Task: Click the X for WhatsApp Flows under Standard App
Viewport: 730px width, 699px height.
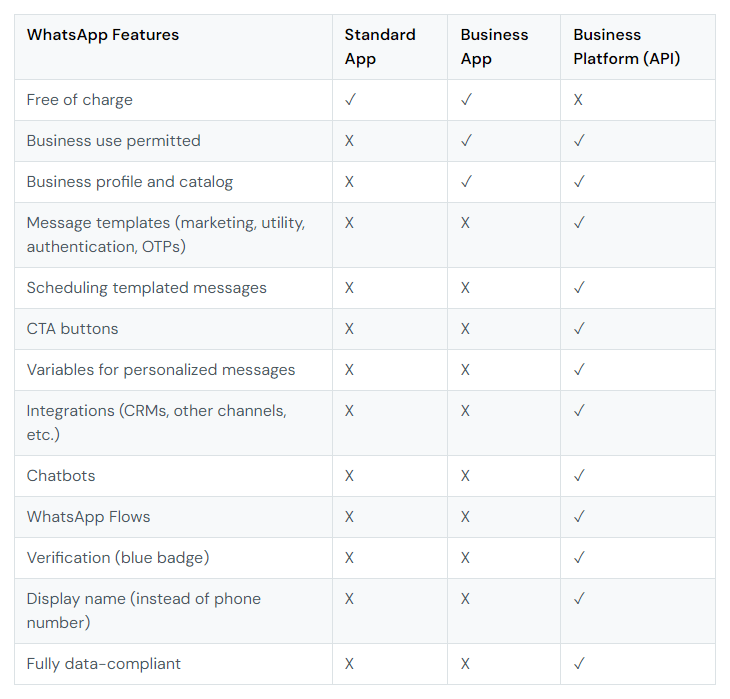Action: tap(349, 517)
